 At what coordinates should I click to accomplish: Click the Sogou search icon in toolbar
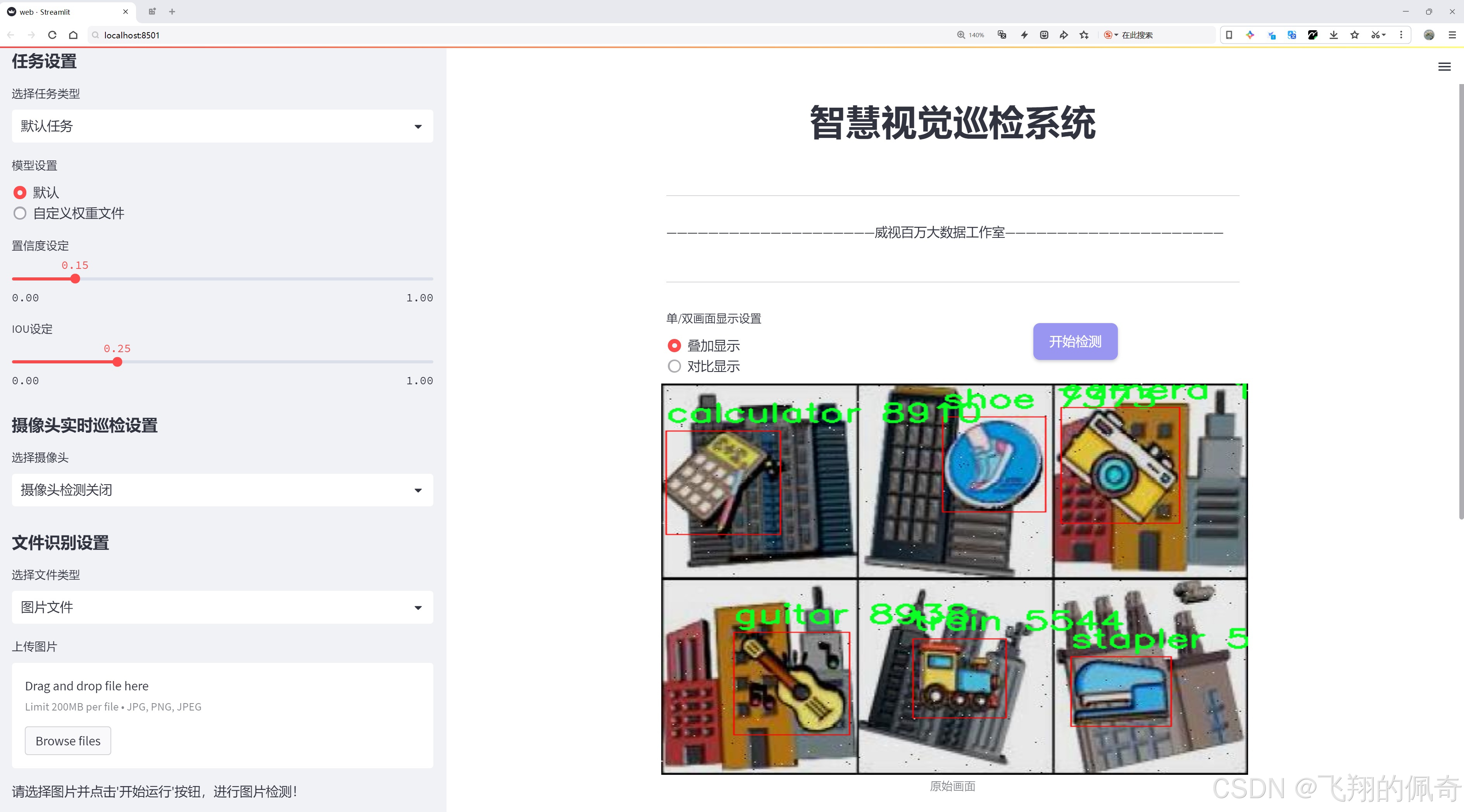(1107, 34)
